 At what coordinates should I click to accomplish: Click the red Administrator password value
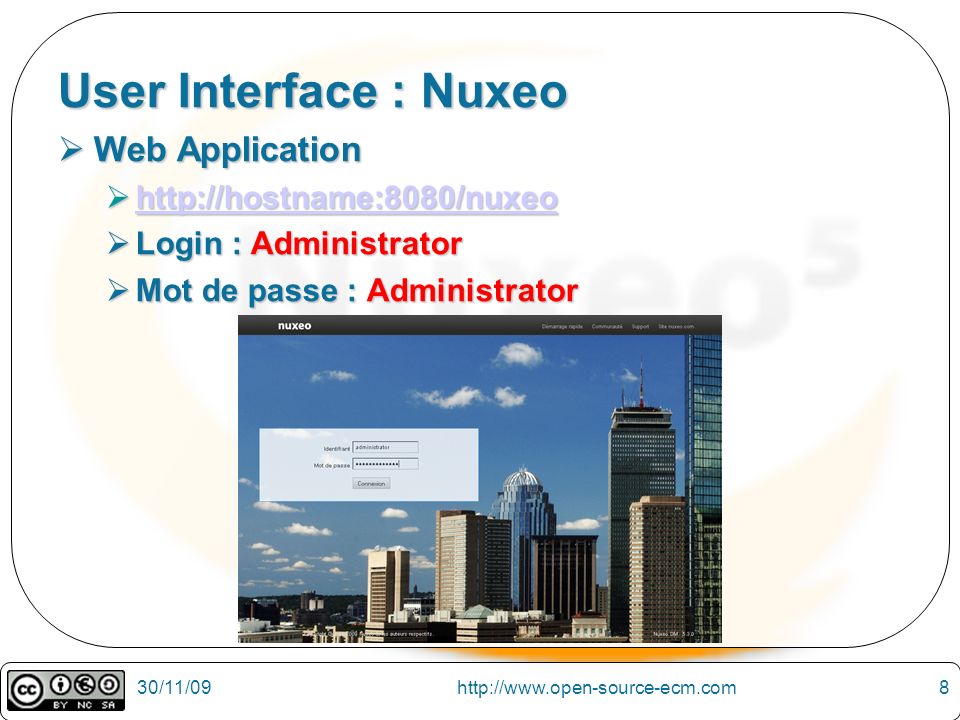(472, 290)
